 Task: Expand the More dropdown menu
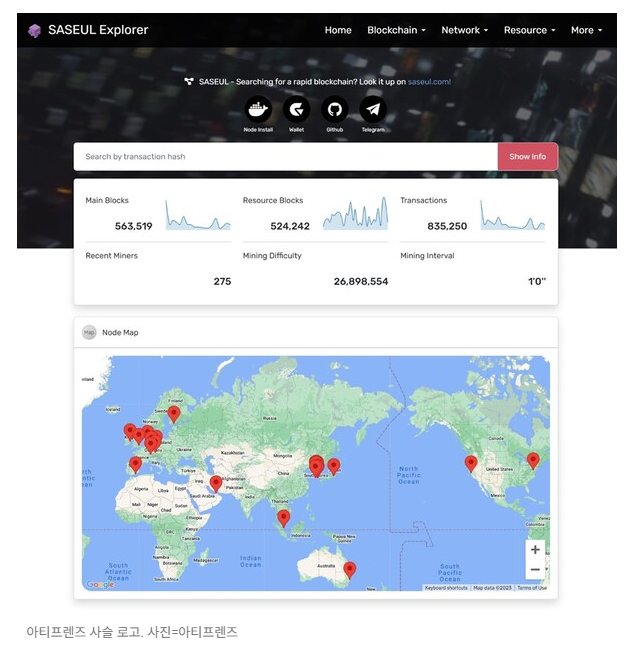click(x=586, y=30)
